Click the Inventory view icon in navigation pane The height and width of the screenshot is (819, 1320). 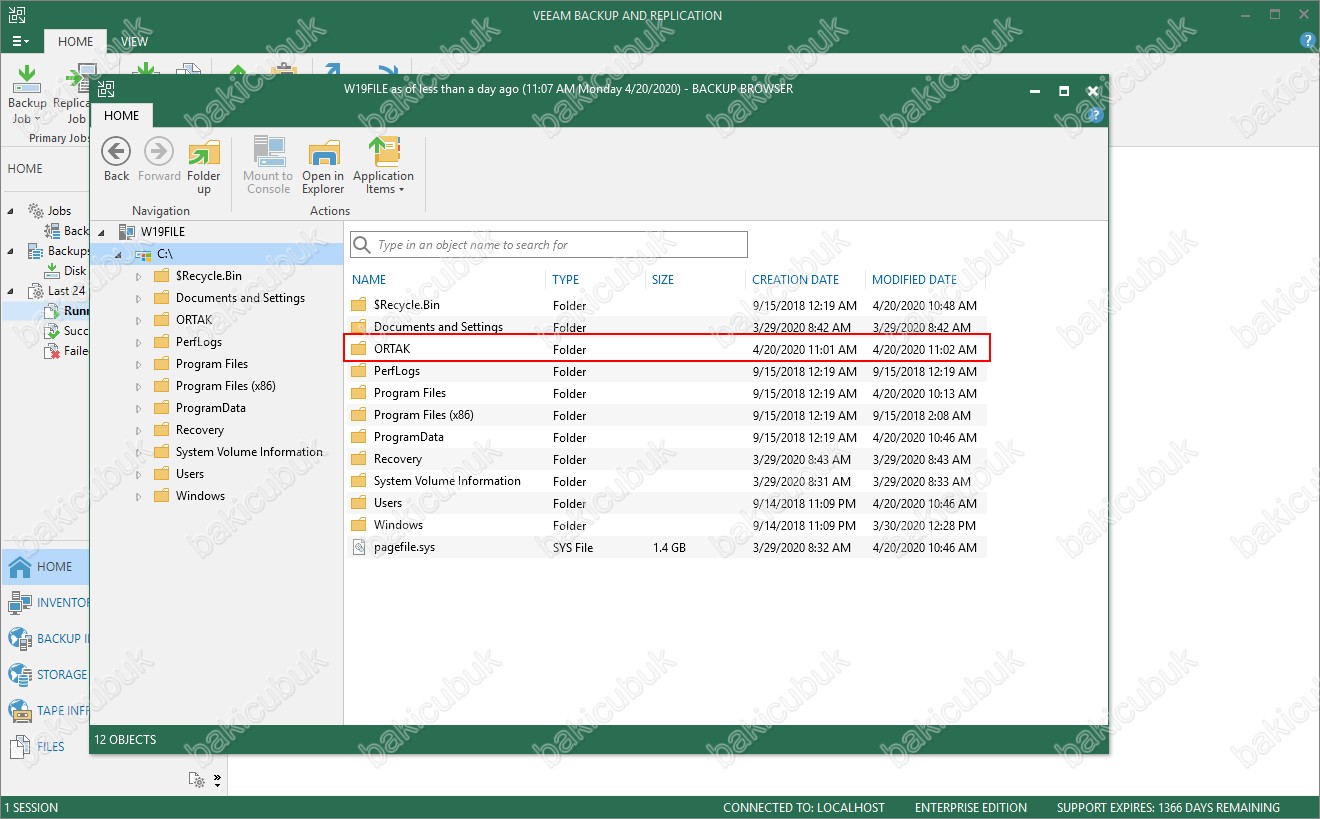coord(19,603)
